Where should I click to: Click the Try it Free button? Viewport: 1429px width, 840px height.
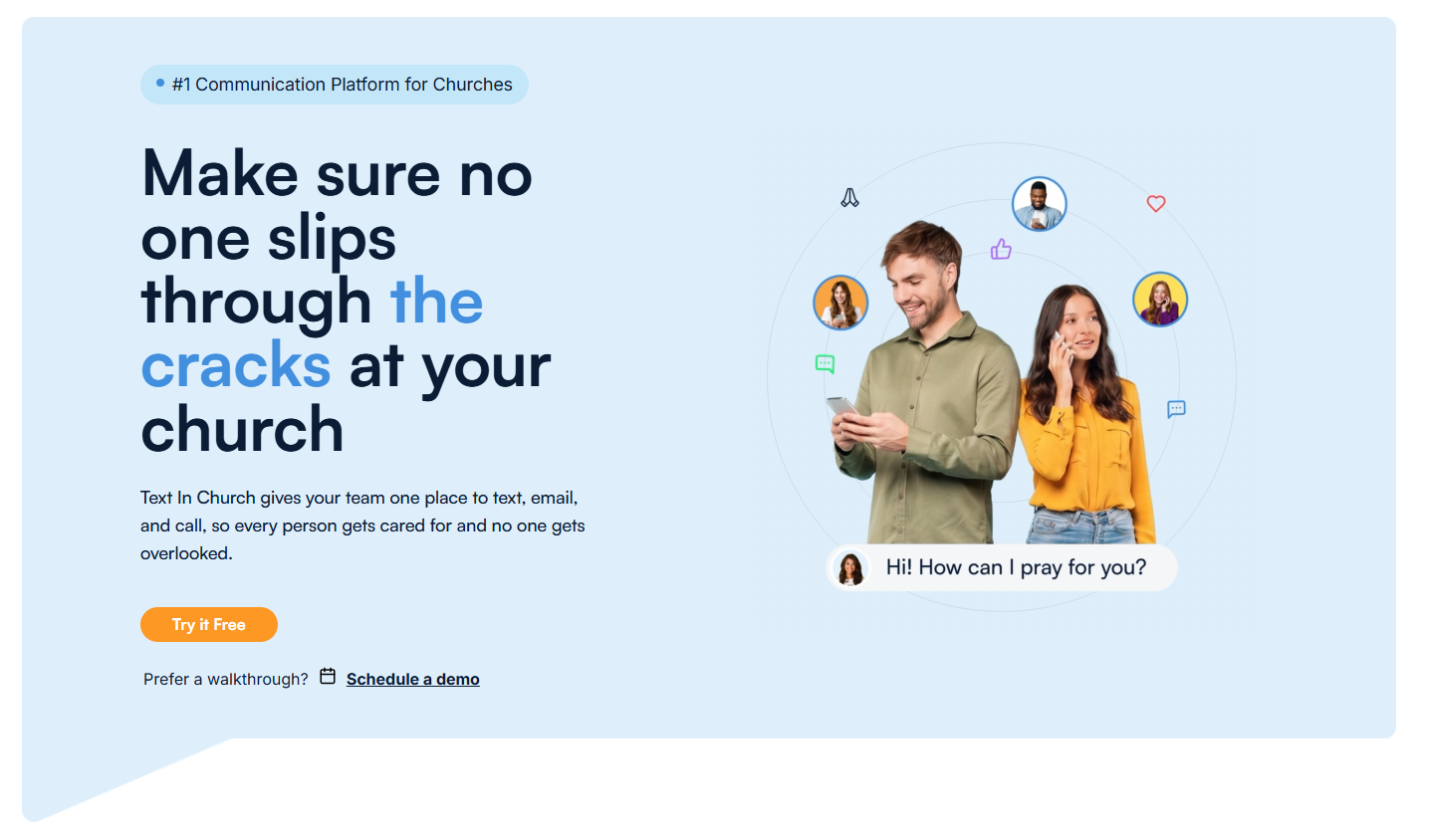point(209,625)
